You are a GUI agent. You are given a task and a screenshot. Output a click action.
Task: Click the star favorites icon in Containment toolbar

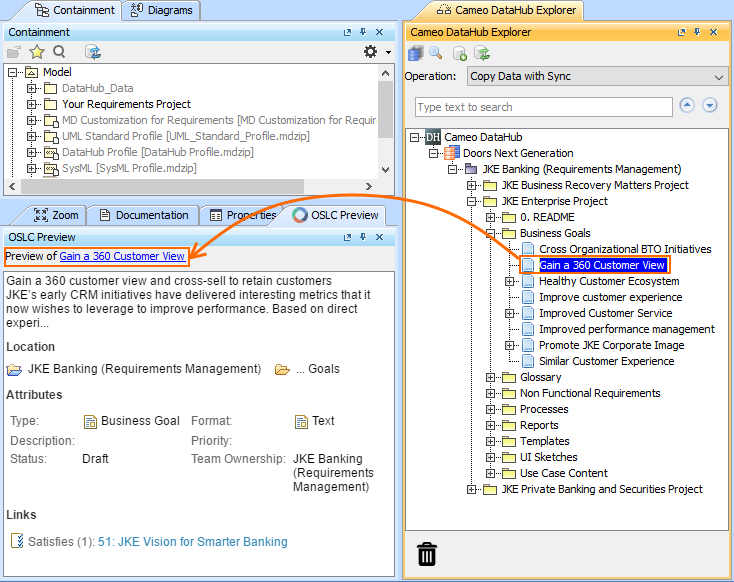(37, 52)
